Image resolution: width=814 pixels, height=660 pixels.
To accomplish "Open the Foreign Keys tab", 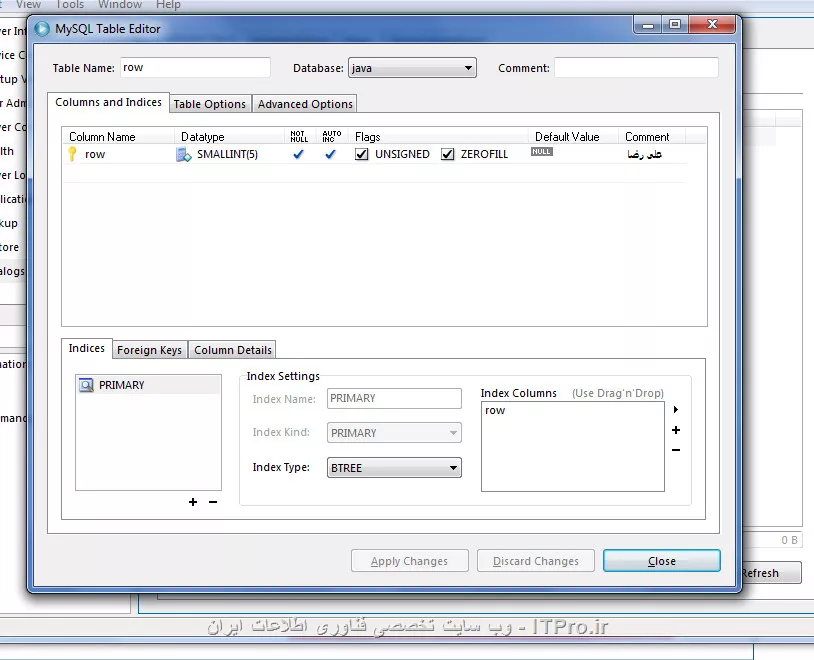I will [x=150, y=350].
